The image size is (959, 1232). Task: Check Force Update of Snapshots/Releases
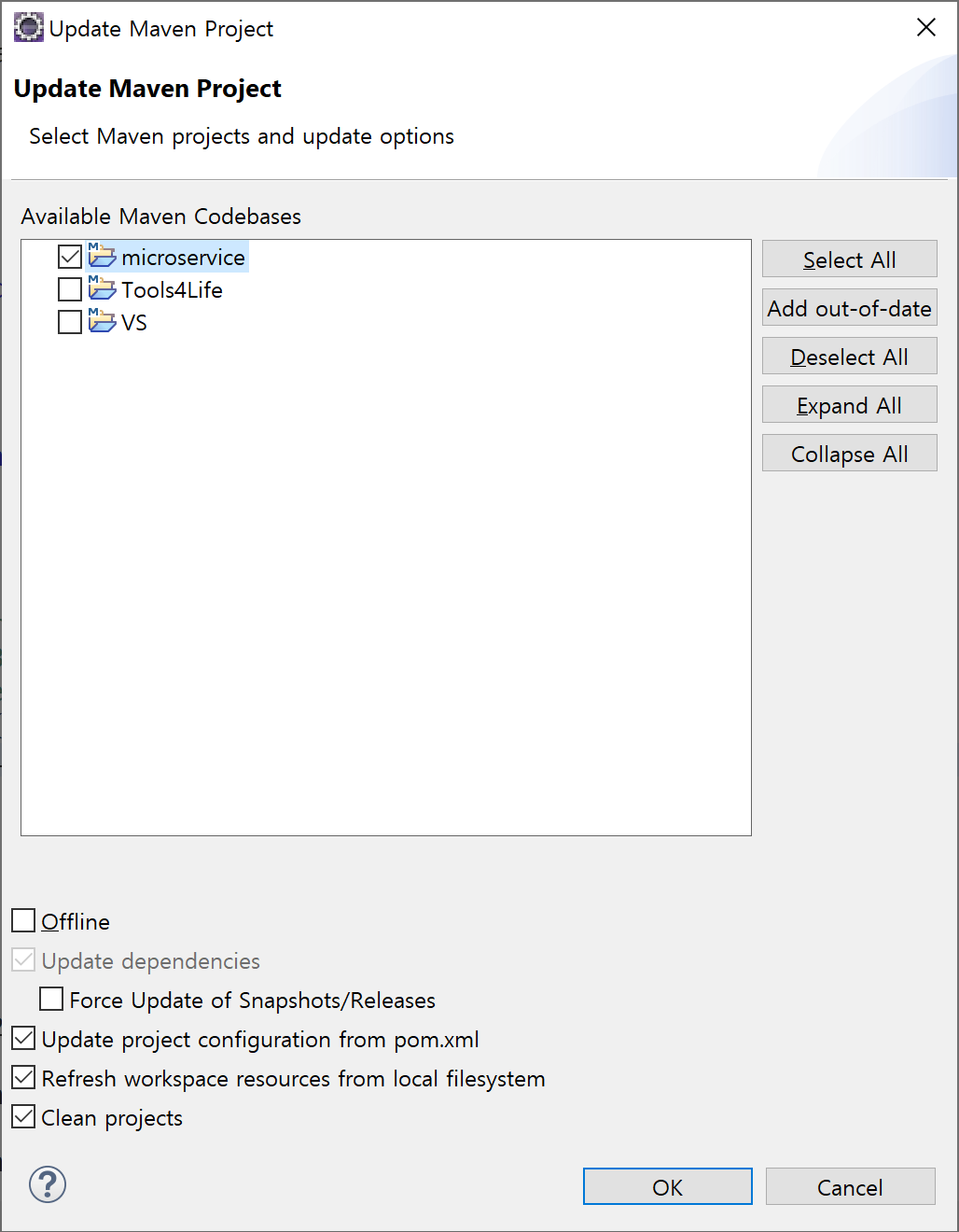click(x=51, y=999)
